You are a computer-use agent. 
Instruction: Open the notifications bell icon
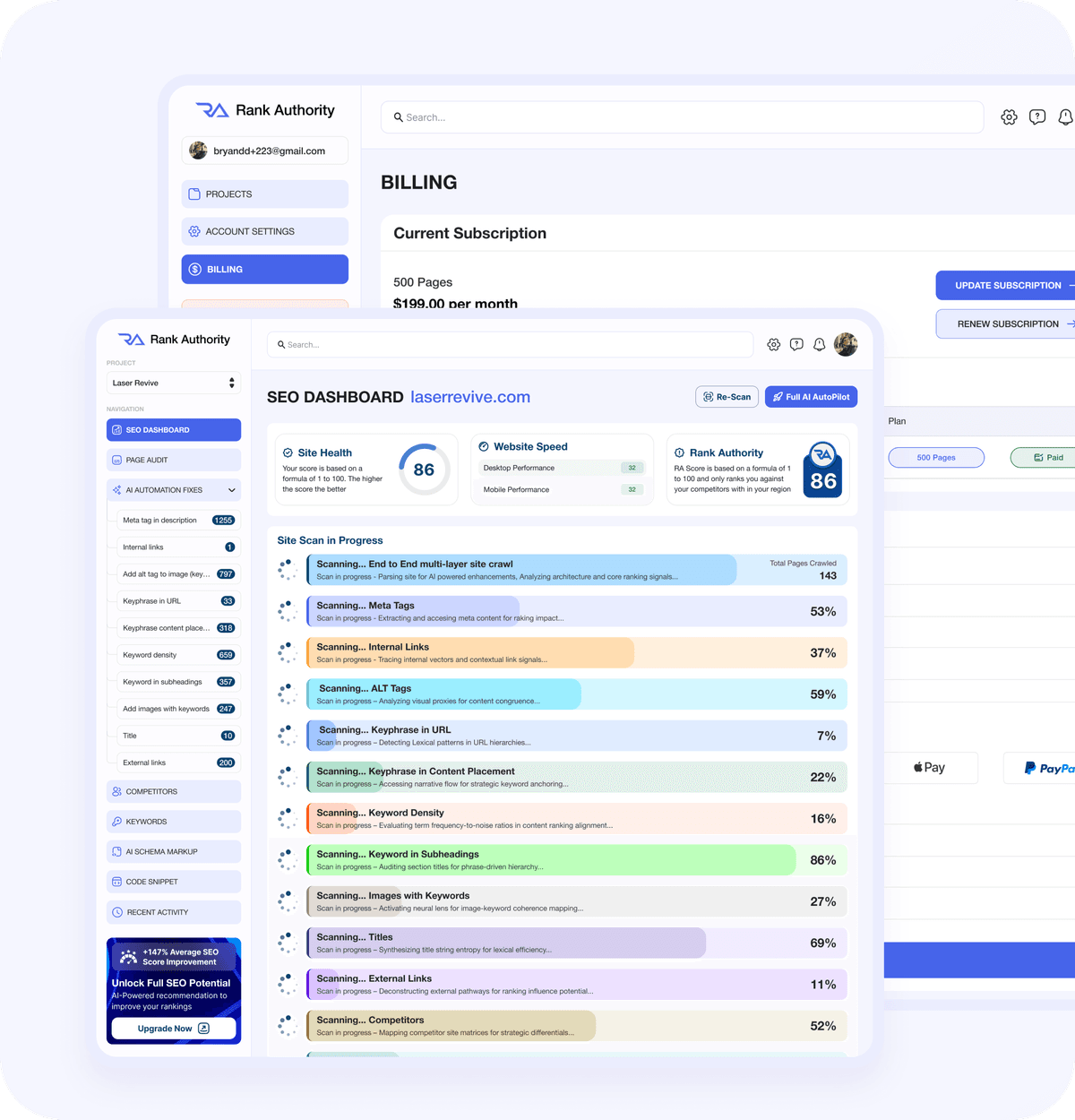pos(819,344)
